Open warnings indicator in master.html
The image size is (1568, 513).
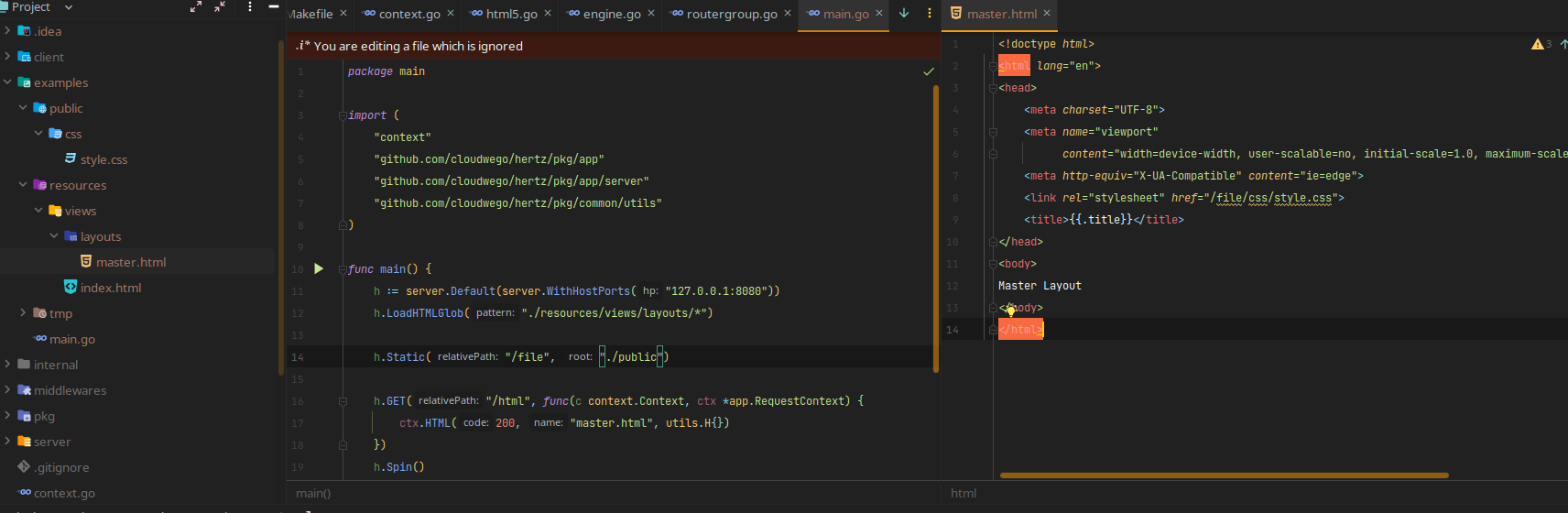click(x=1541, y=44)
